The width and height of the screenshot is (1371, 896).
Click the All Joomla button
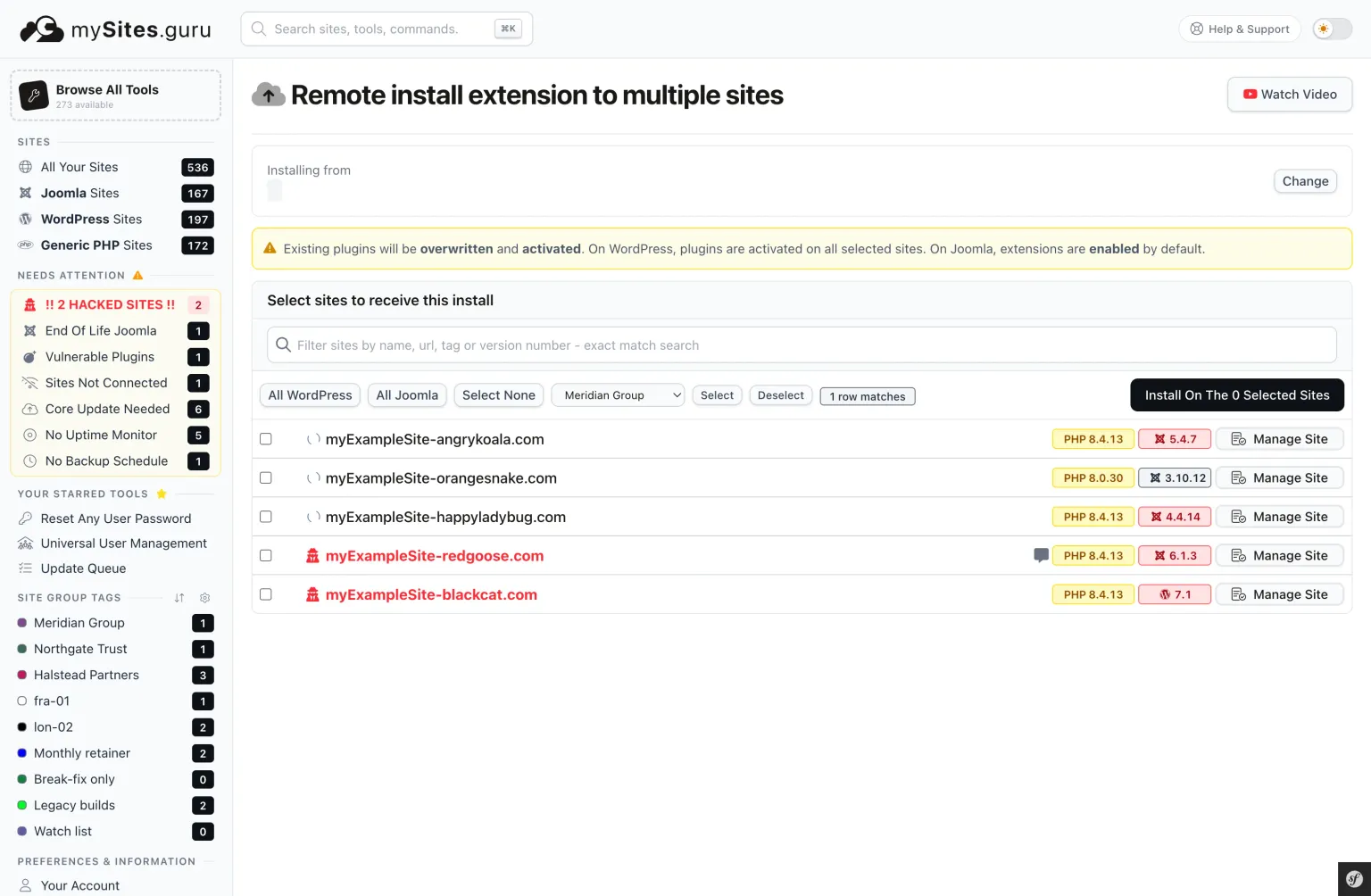coord(407,395)
